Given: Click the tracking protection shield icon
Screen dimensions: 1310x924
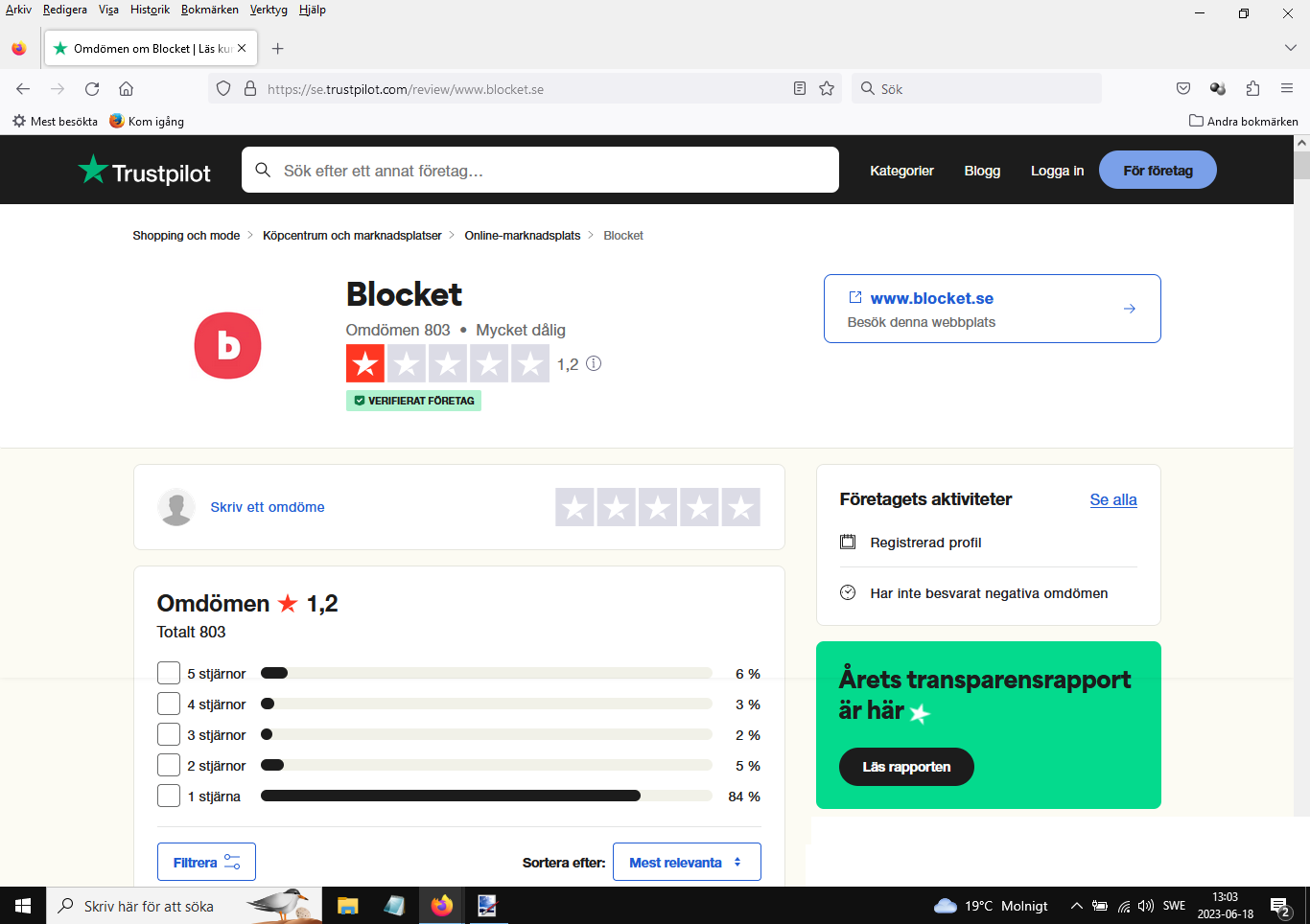Looking at the screenshot, I should [x=223, y=89].
